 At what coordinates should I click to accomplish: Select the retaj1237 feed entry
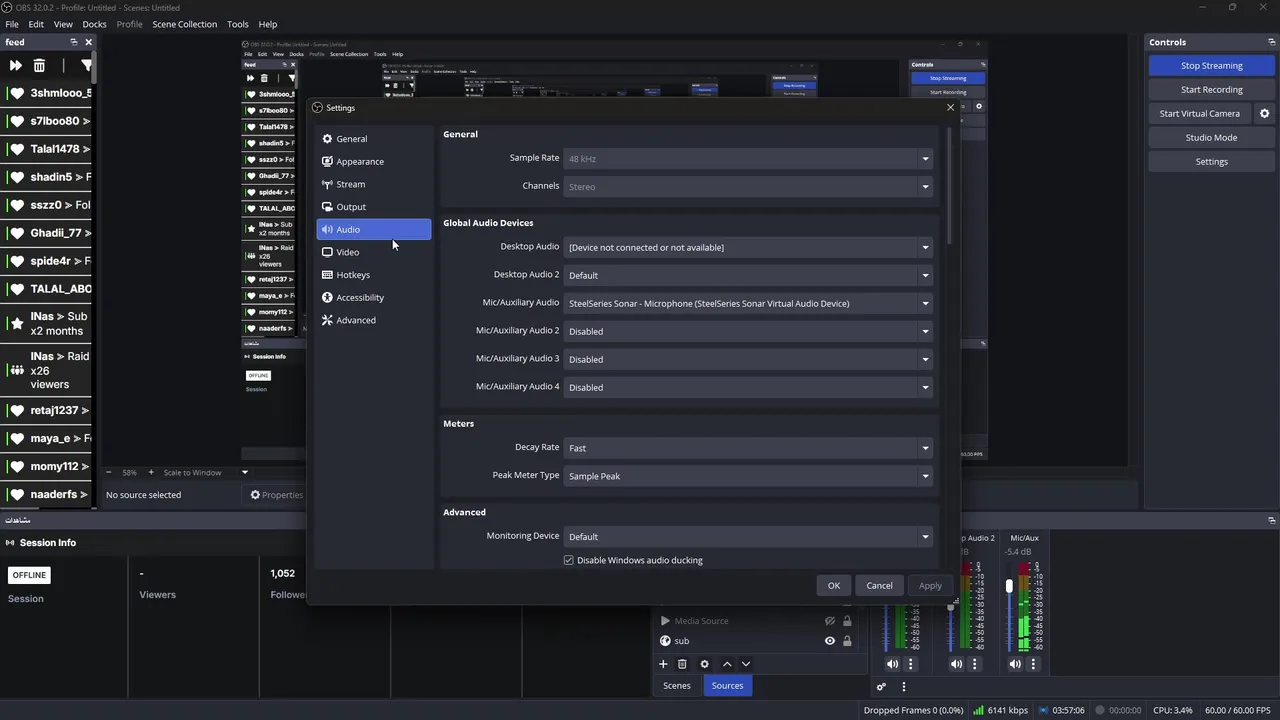[x=46, y=410]
